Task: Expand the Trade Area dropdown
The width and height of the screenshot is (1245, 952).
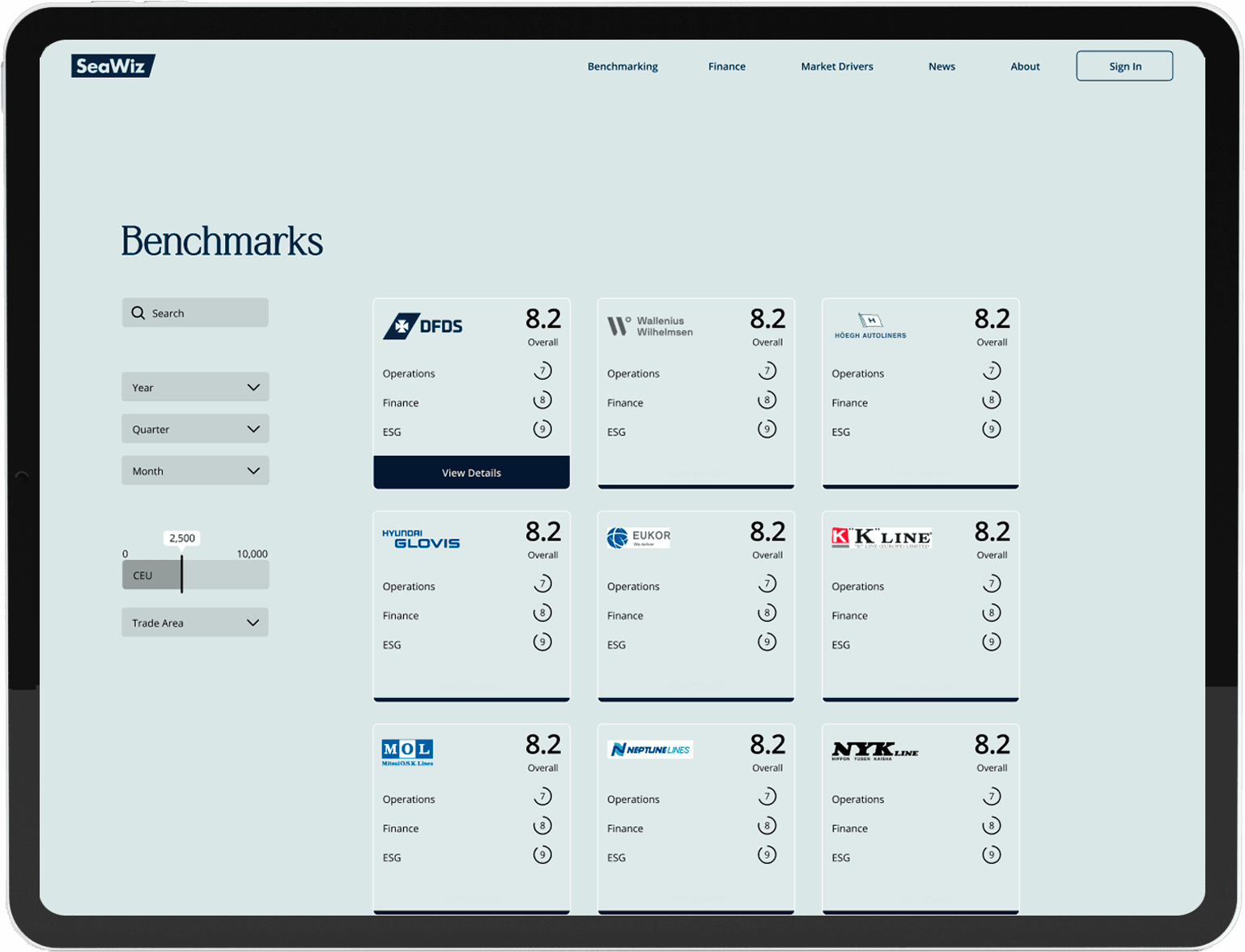Action: coord(195,623)
